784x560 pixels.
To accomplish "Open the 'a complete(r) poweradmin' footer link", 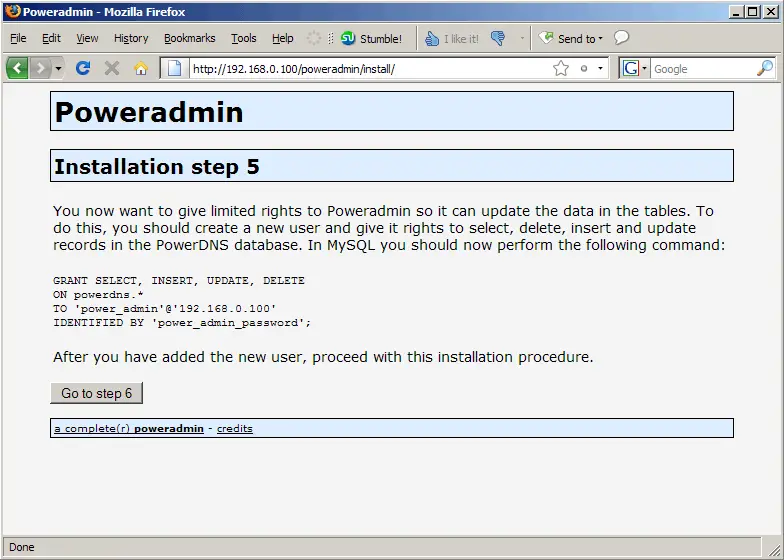I will click(129, 428).
